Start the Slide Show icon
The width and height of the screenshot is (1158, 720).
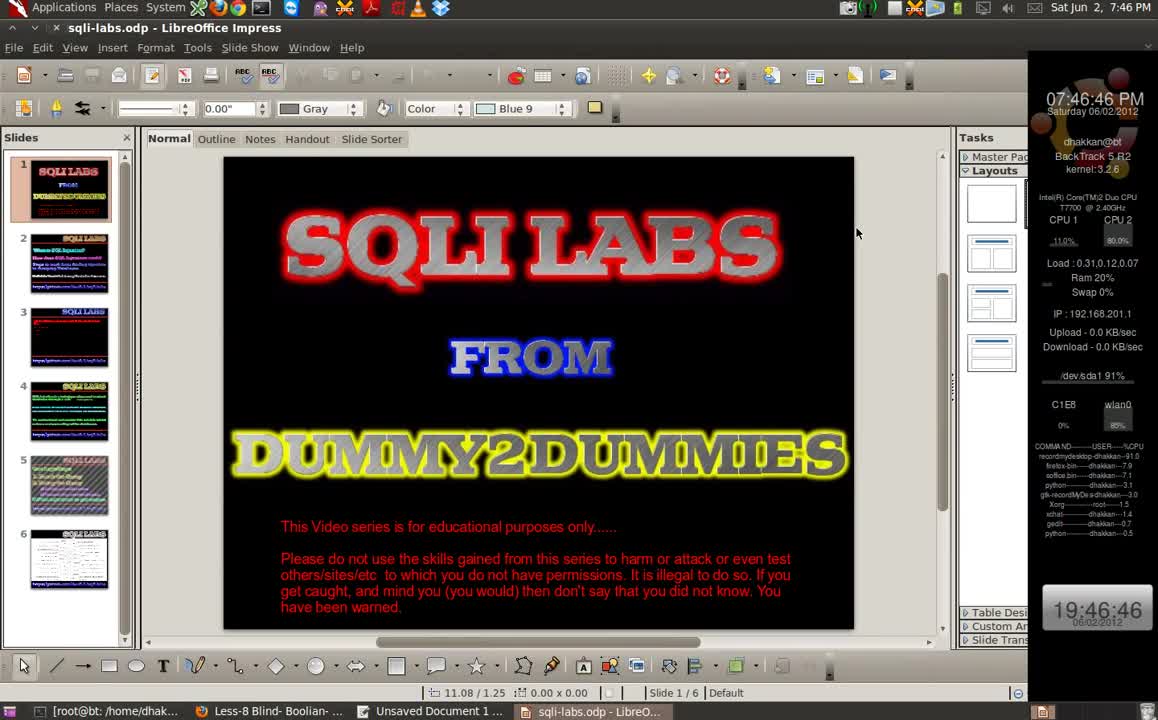(x=888, y=75)
